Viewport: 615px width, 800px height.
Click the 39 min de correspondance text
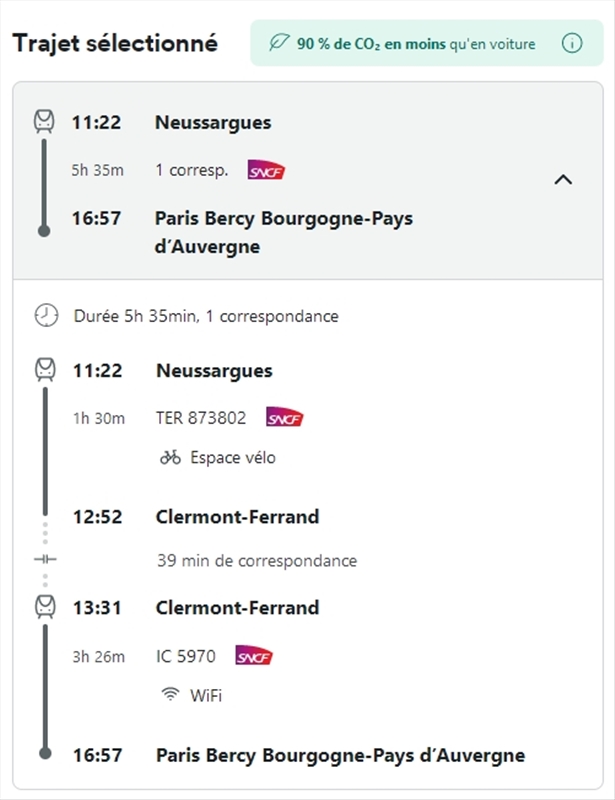point(257,560)
